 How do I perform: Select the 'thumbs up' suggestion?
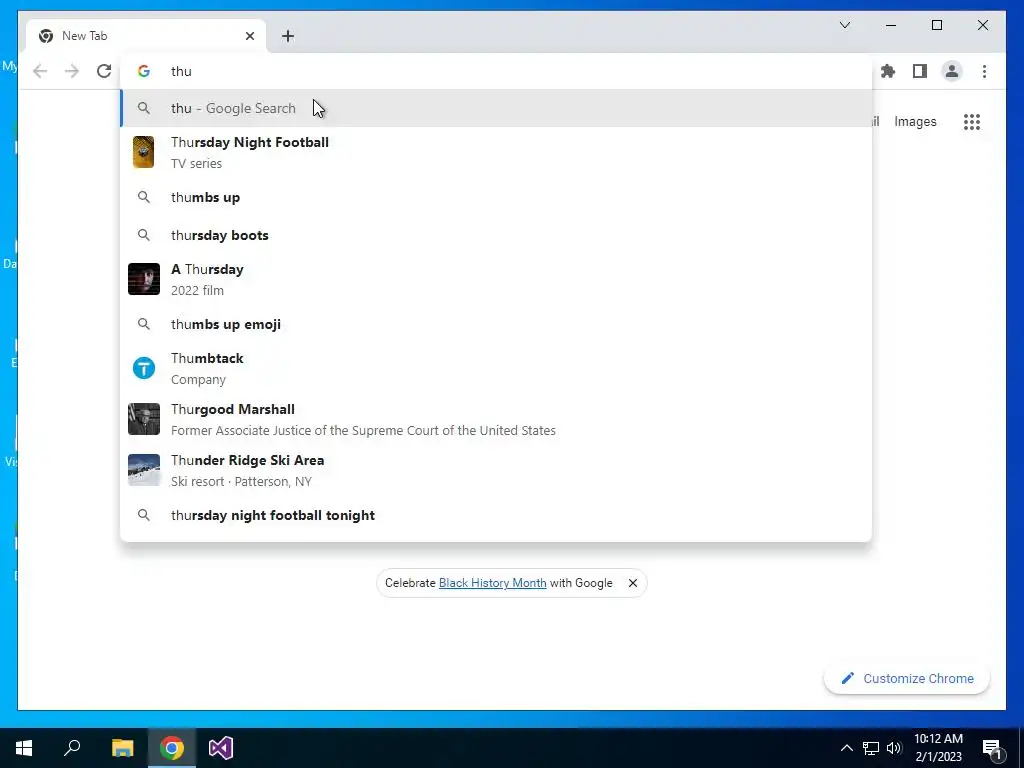[496, 197]
